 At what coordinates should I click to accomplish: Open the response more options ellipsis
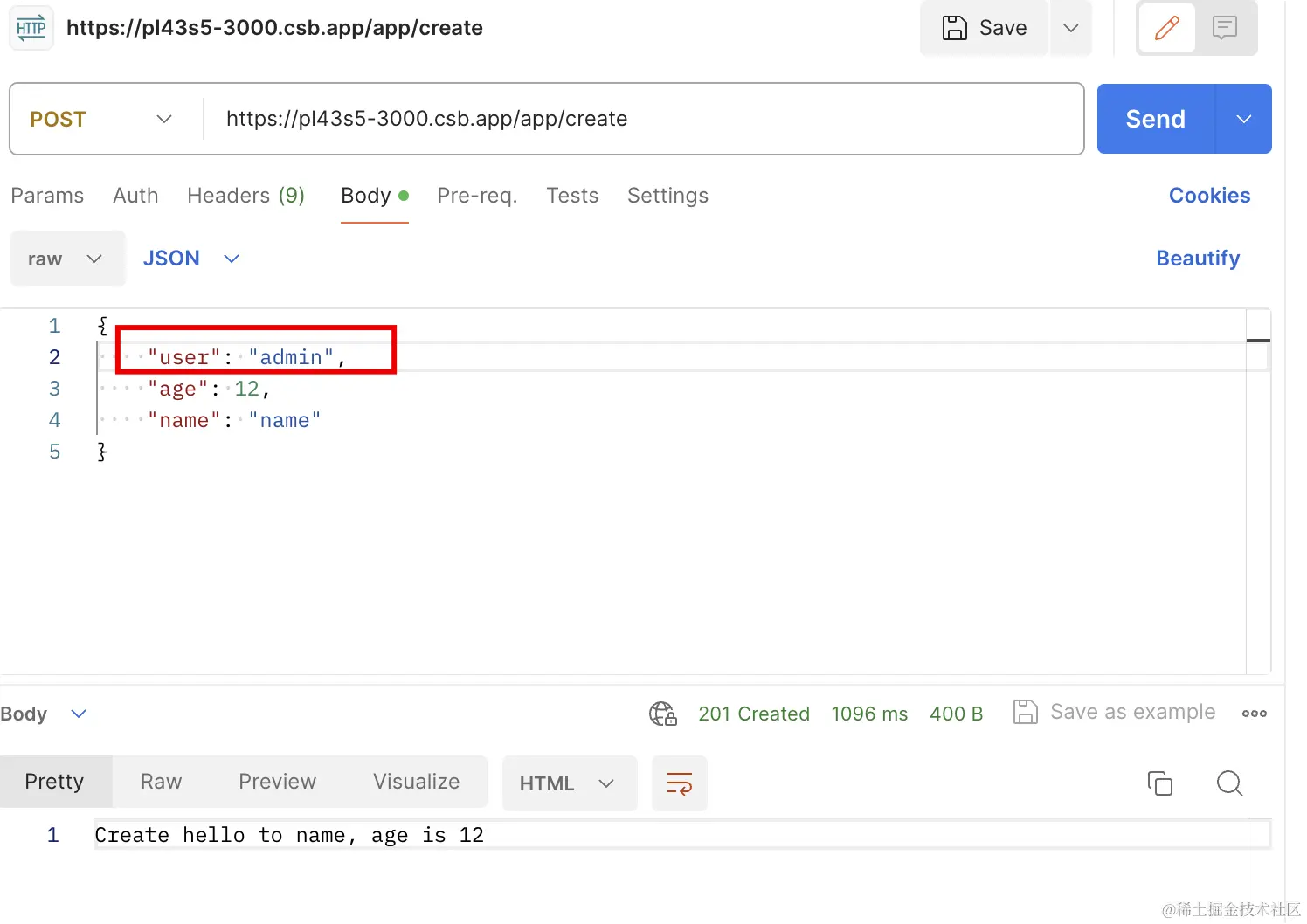tap(1254, 714)
